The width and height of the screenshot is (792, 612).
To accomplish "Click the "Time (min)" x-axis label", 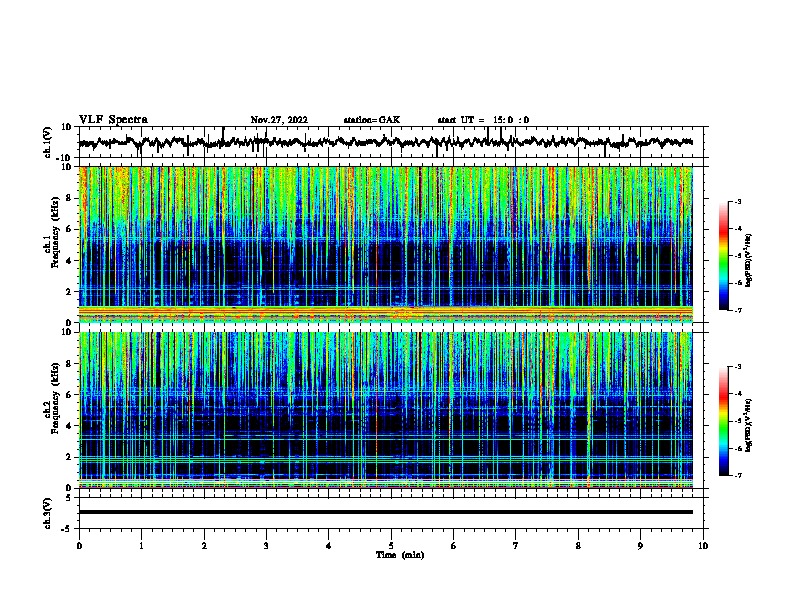I will pyautogui.click(x=400, y=555).
